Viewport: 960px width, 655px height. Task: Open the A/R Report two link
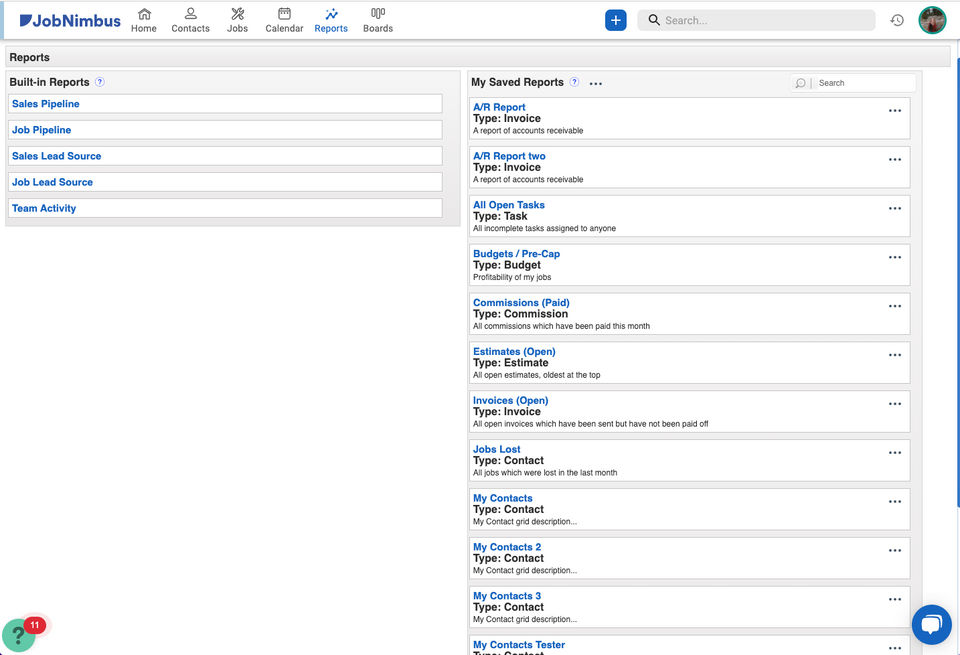coord(509,156)
